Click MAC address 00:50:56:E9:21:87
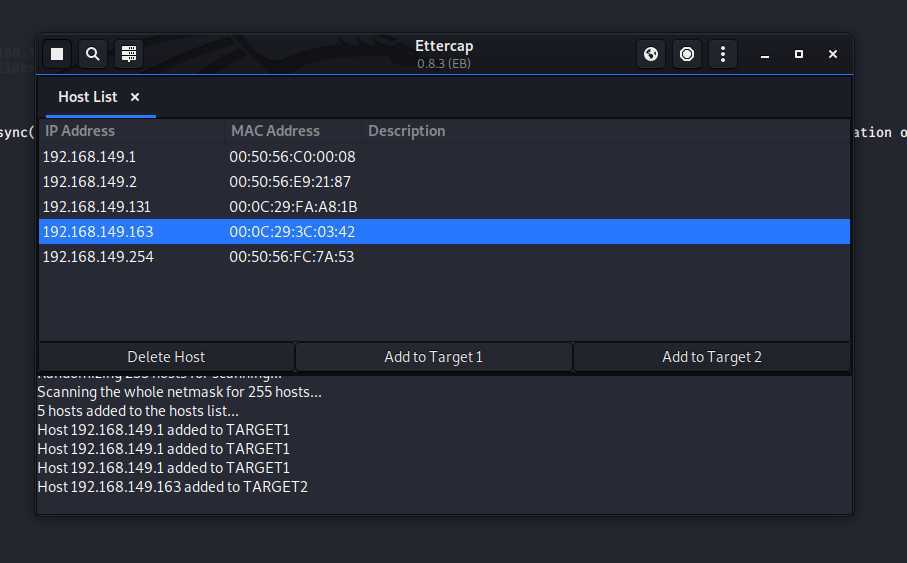The width and height of the screenshot is (907, 563). [290, 182]
